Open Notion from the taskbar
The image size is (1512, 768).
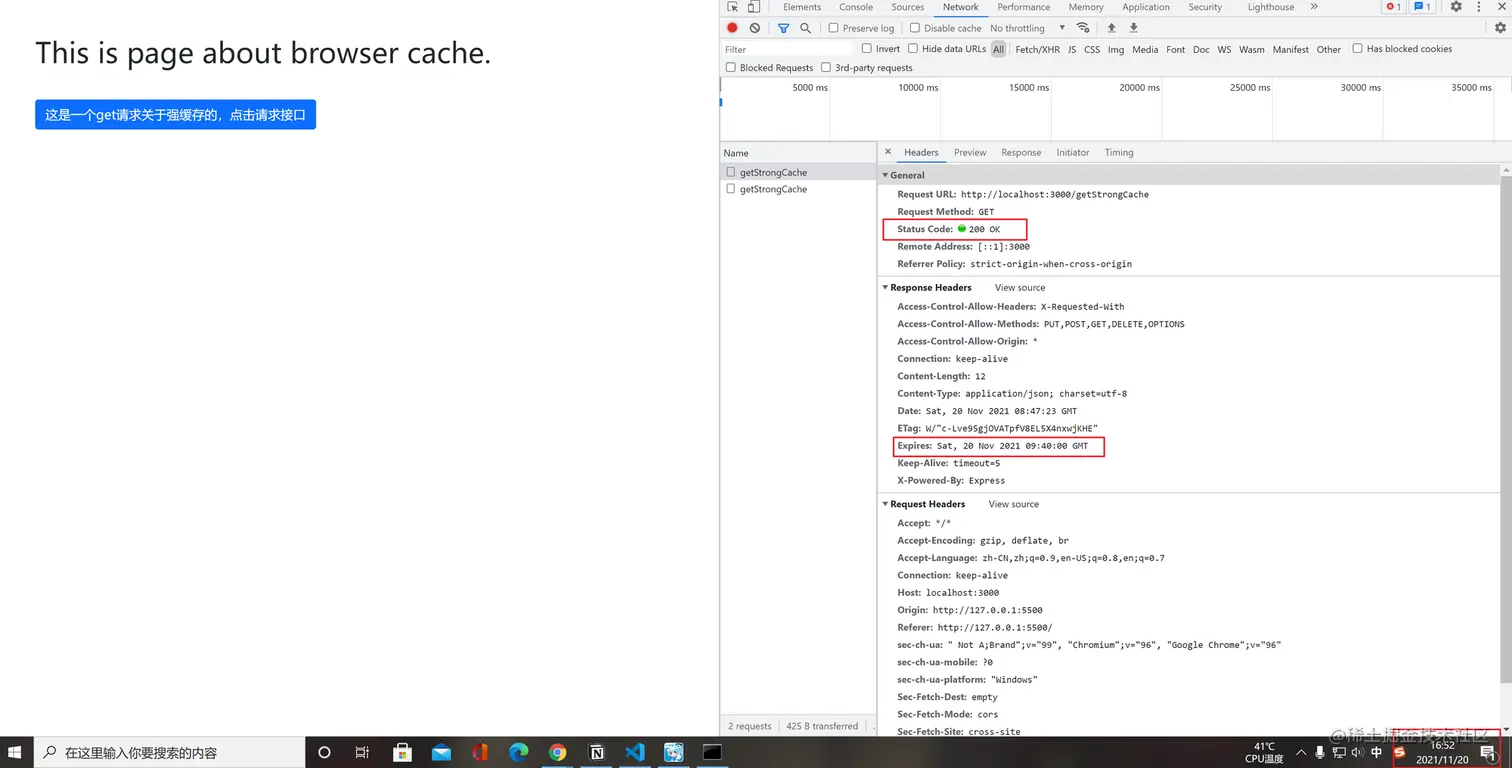point(596,752)
